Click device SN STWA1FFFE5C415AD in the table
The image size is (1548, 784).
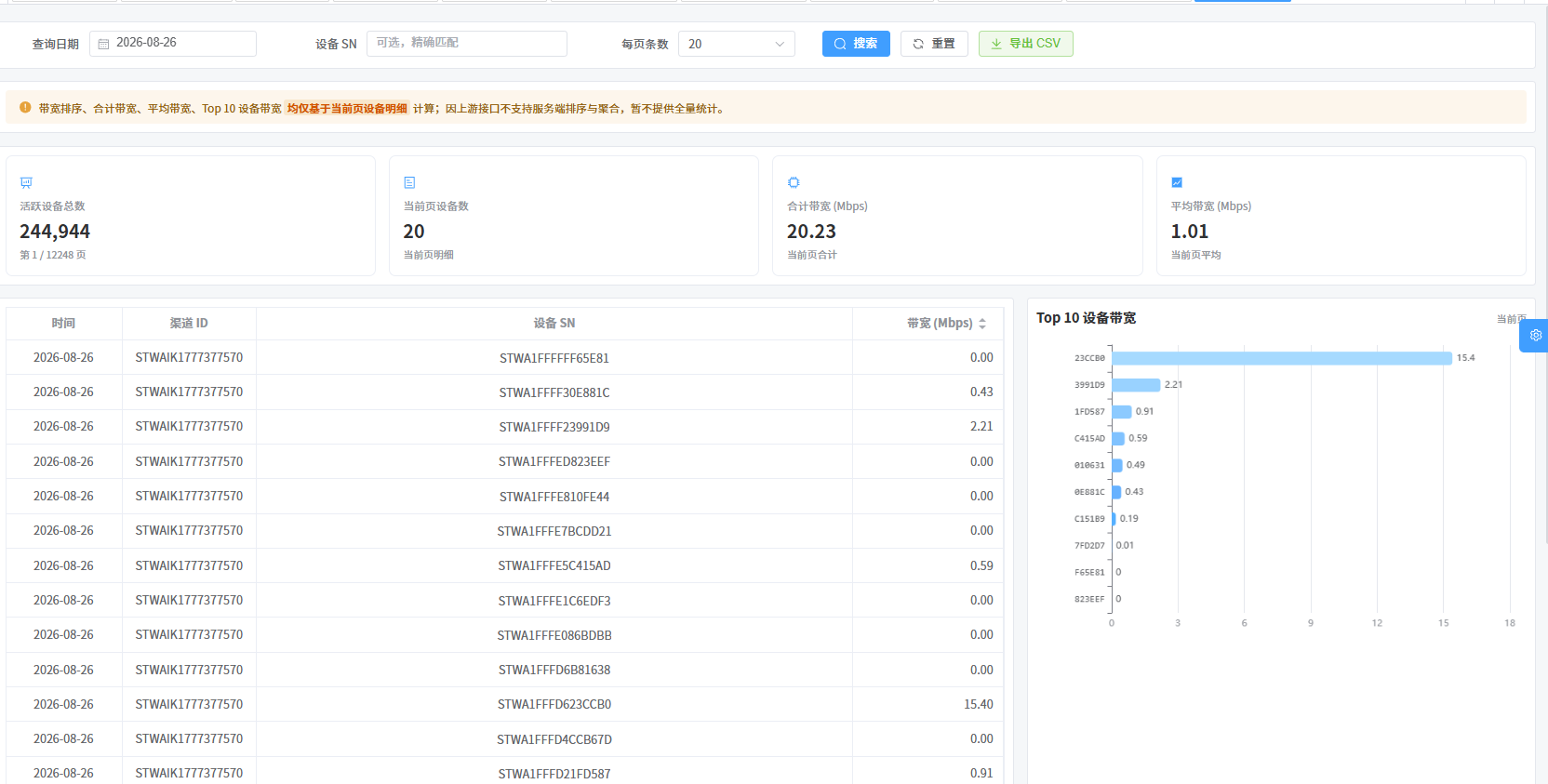(x=554, y=565)
